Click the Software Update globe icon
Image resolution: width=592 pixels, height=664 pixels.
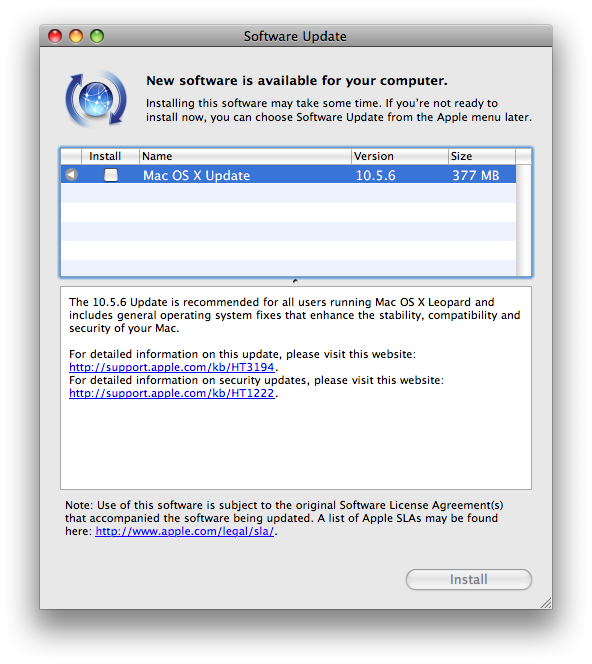point(96,99)
